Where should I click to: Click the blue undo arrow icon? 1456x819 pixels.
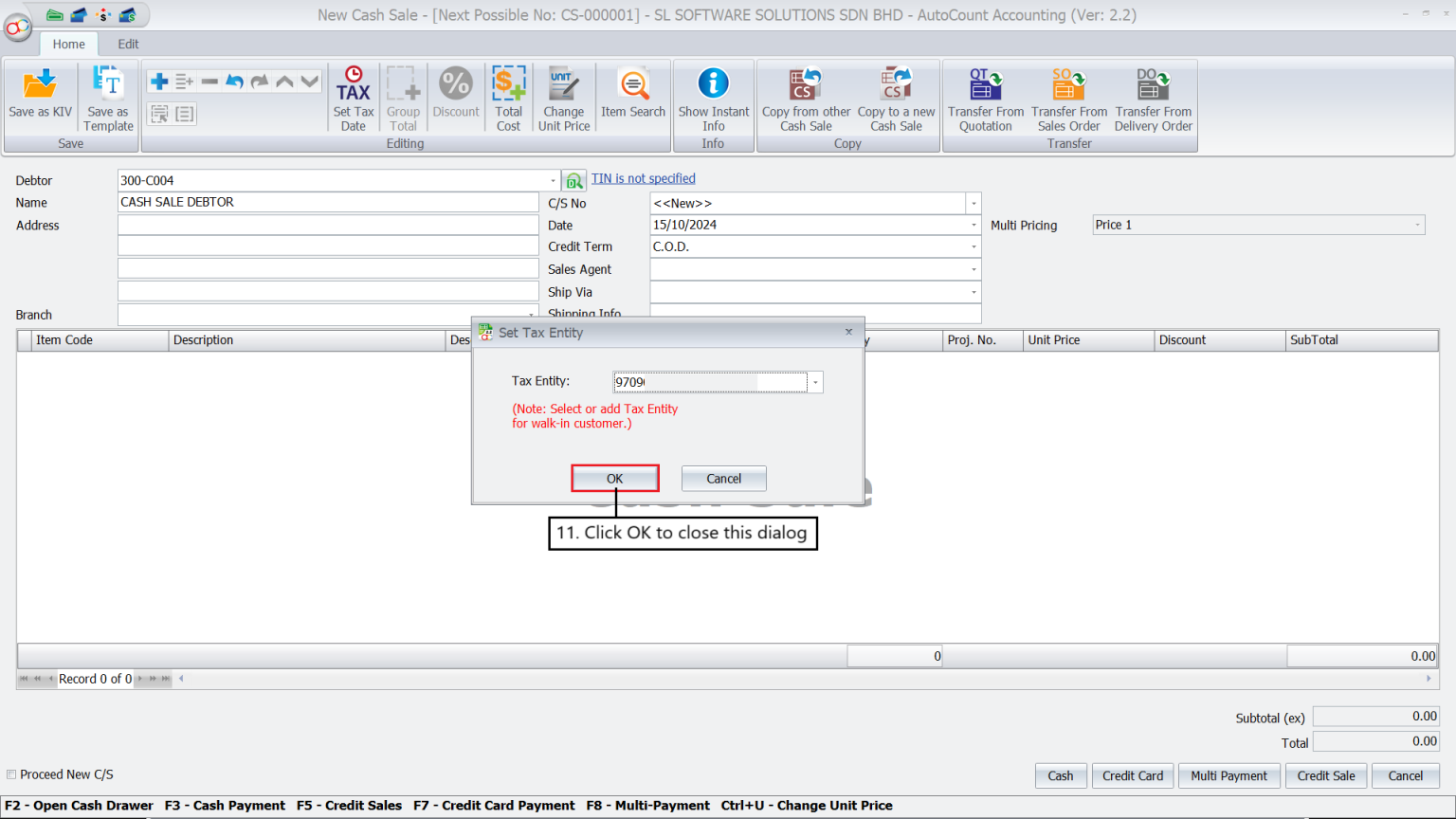pos(234,82)
